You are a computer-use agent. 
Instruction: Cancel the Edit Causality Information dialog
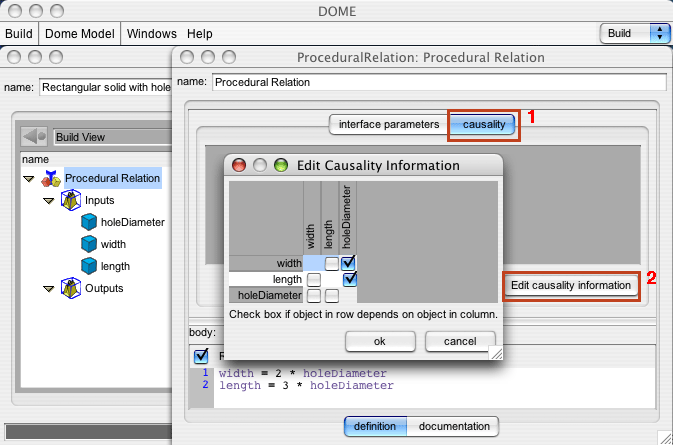460,341
